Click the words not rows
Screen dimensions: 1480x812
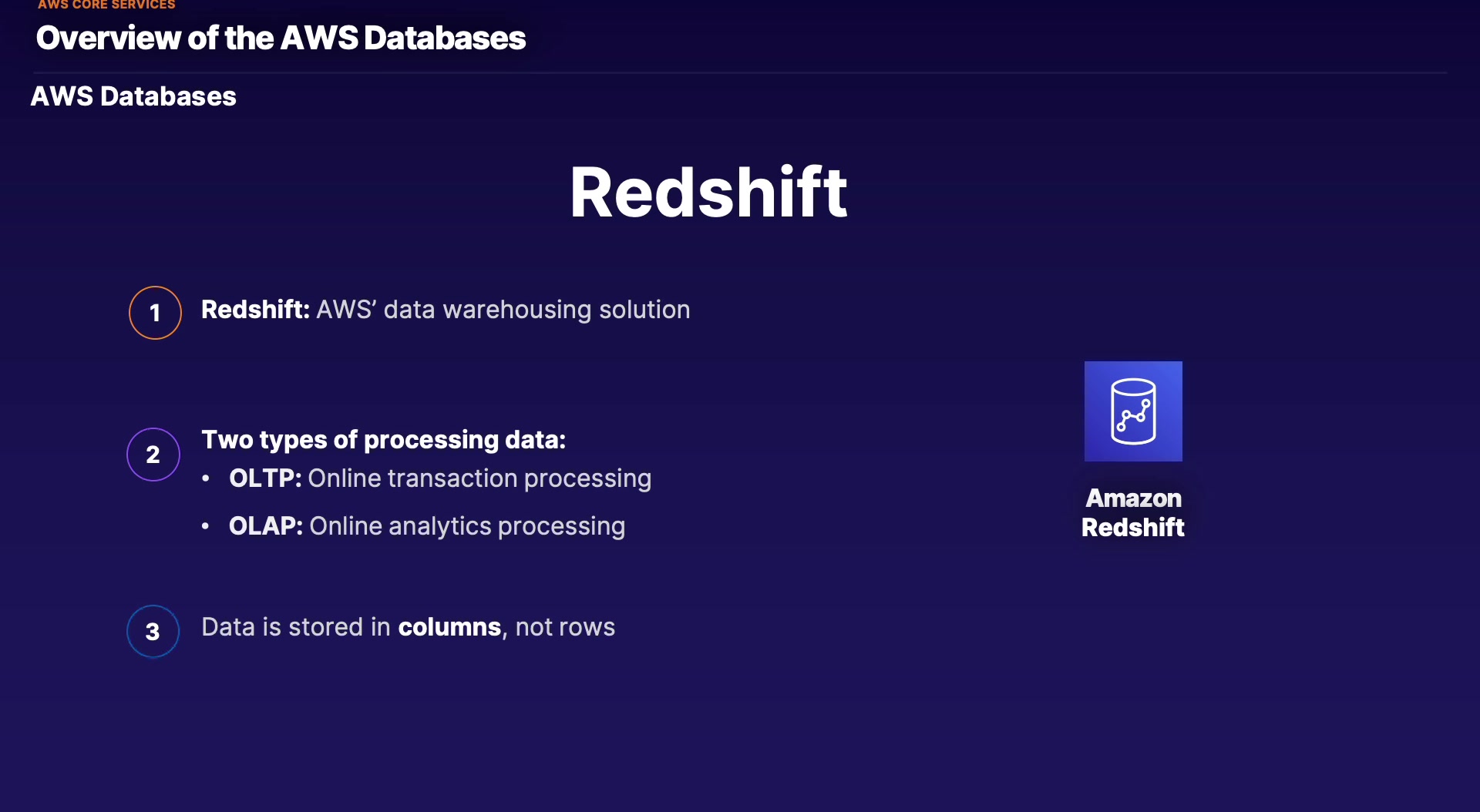tap(565, 627)
